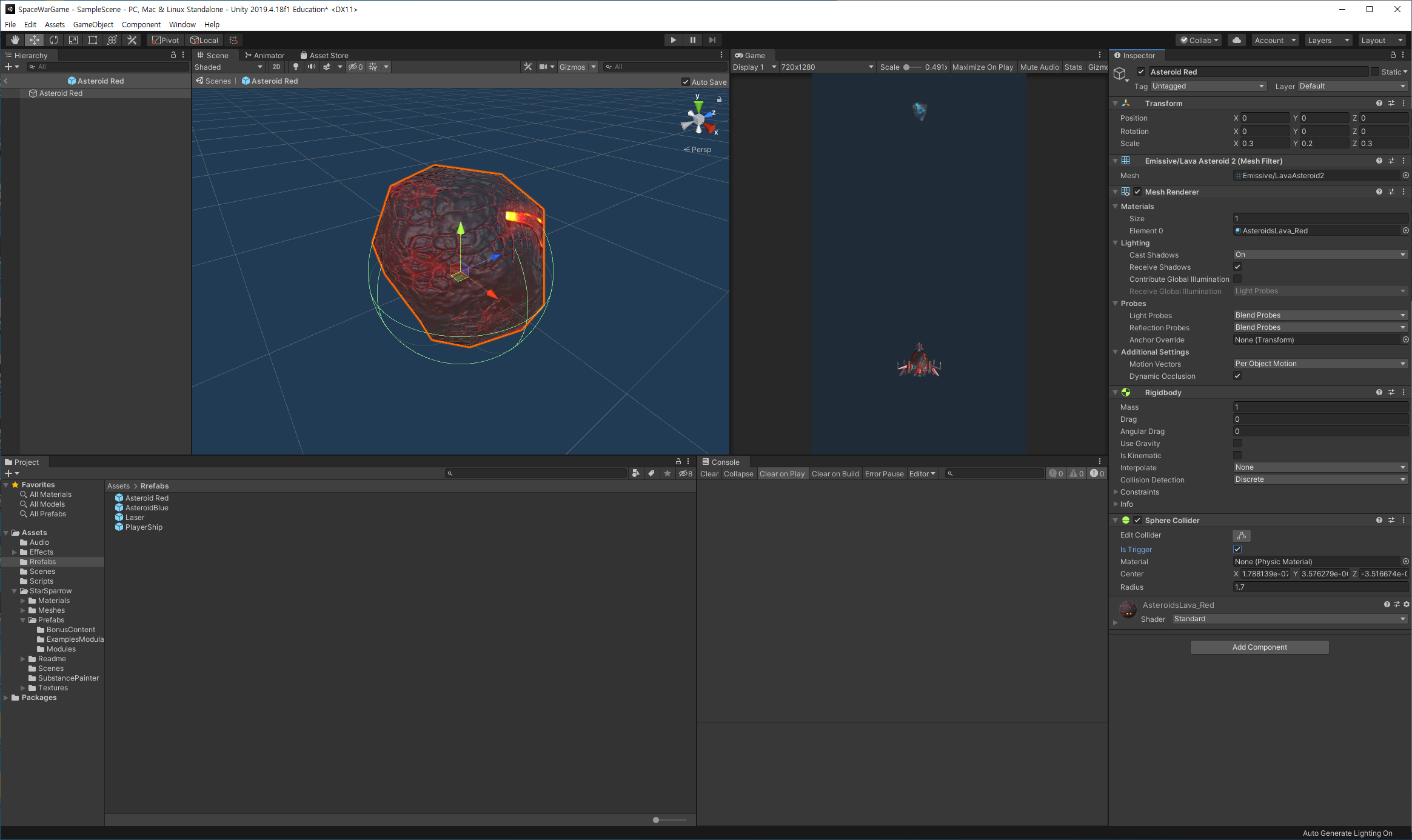
Task: Select the Rect transform tool
Action: click(x=93, y=40)
